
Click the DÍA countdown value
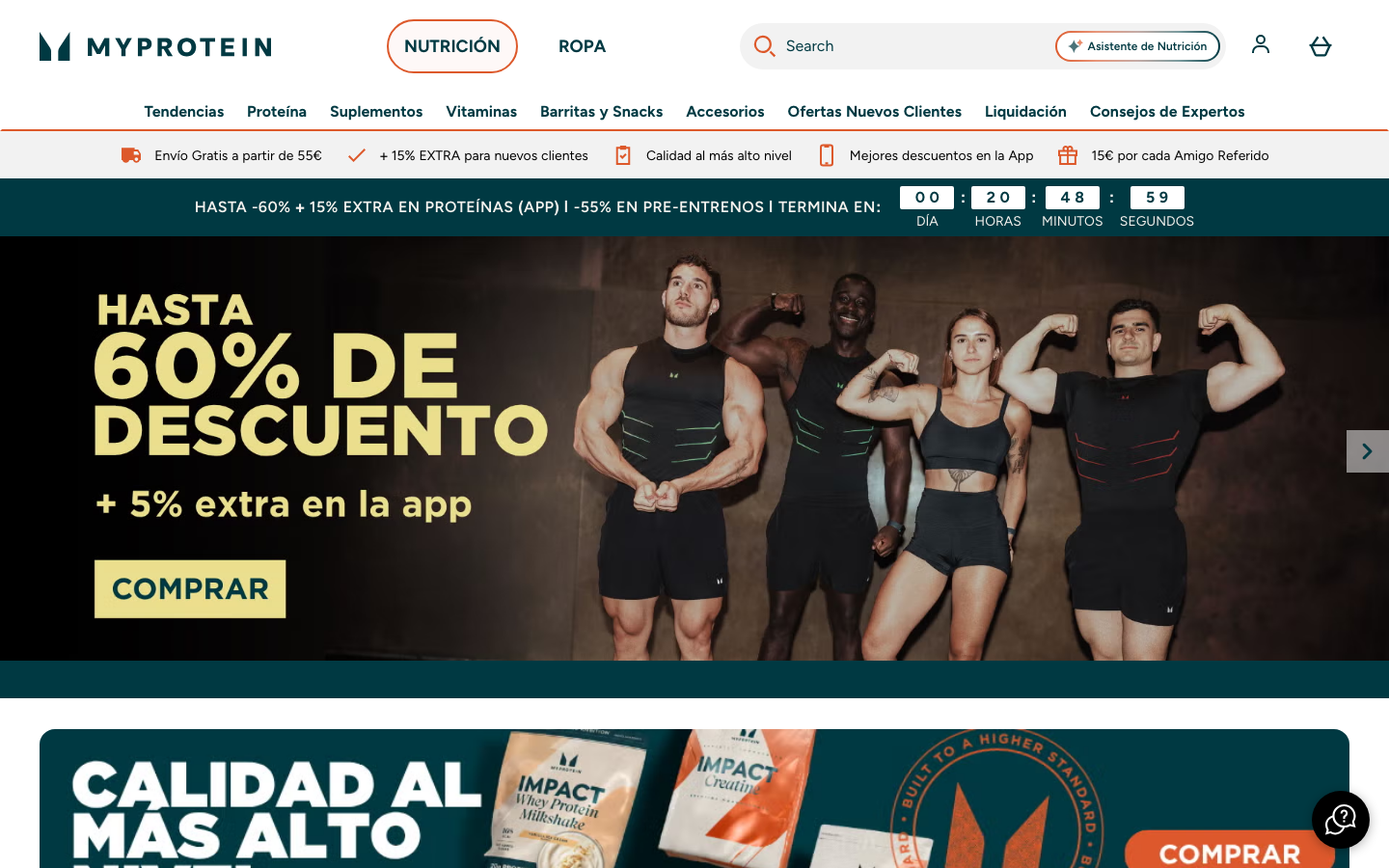click(927, 198)
